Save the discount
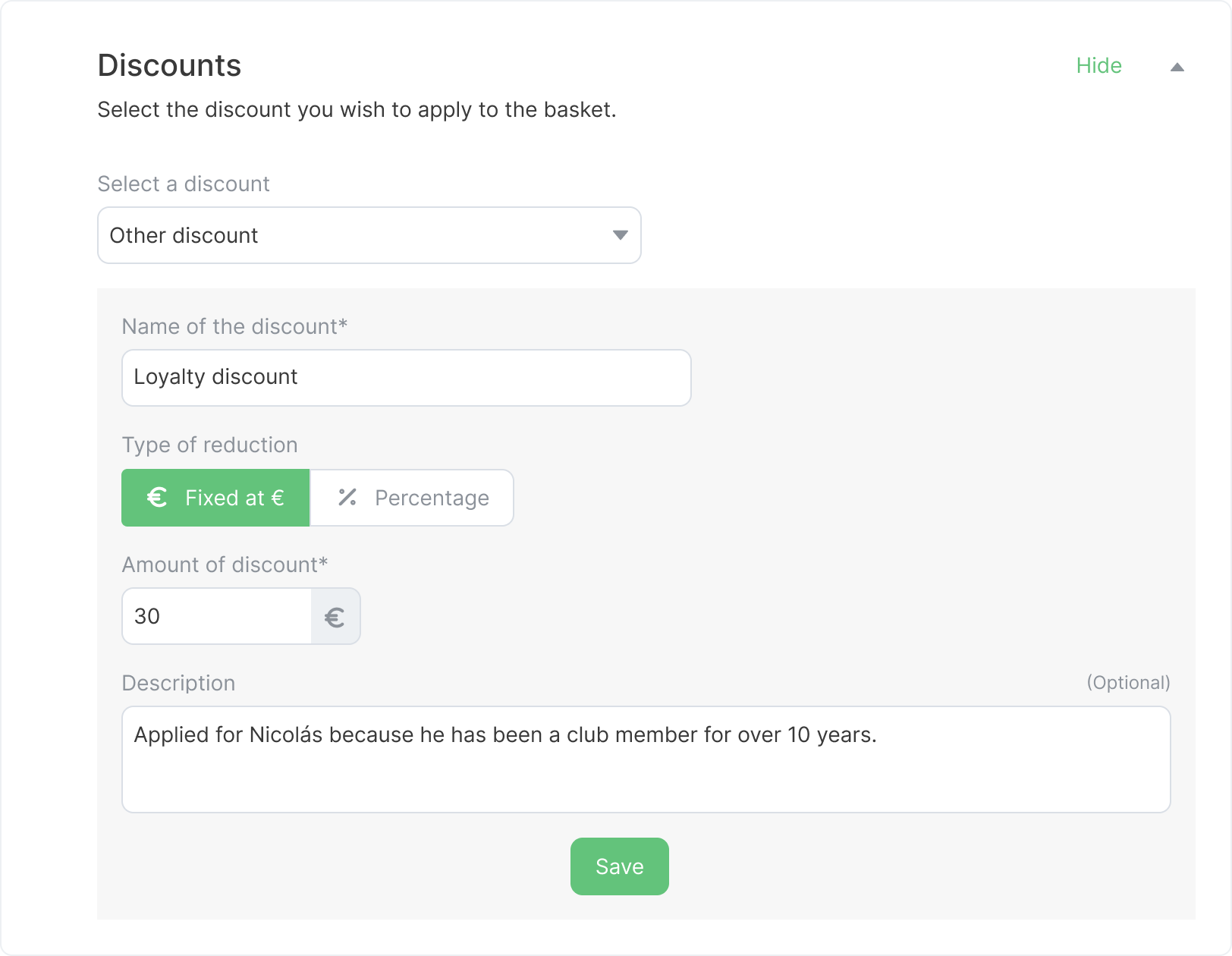Image resolution: width=1232 pixels, height=956 pixels. pos(619,866)
